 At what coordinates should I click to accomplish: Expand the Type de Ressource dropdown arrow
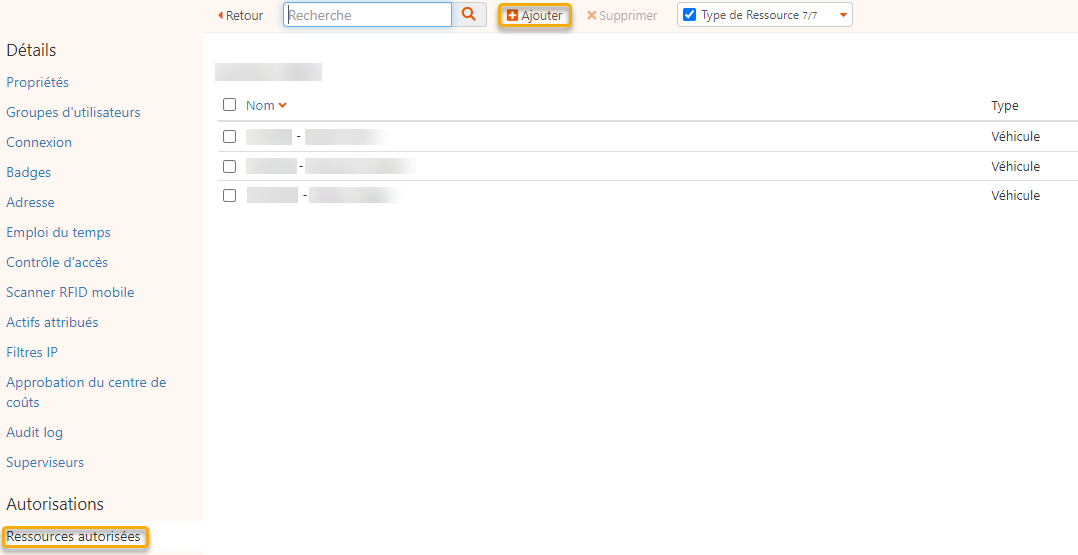point(843,15)
